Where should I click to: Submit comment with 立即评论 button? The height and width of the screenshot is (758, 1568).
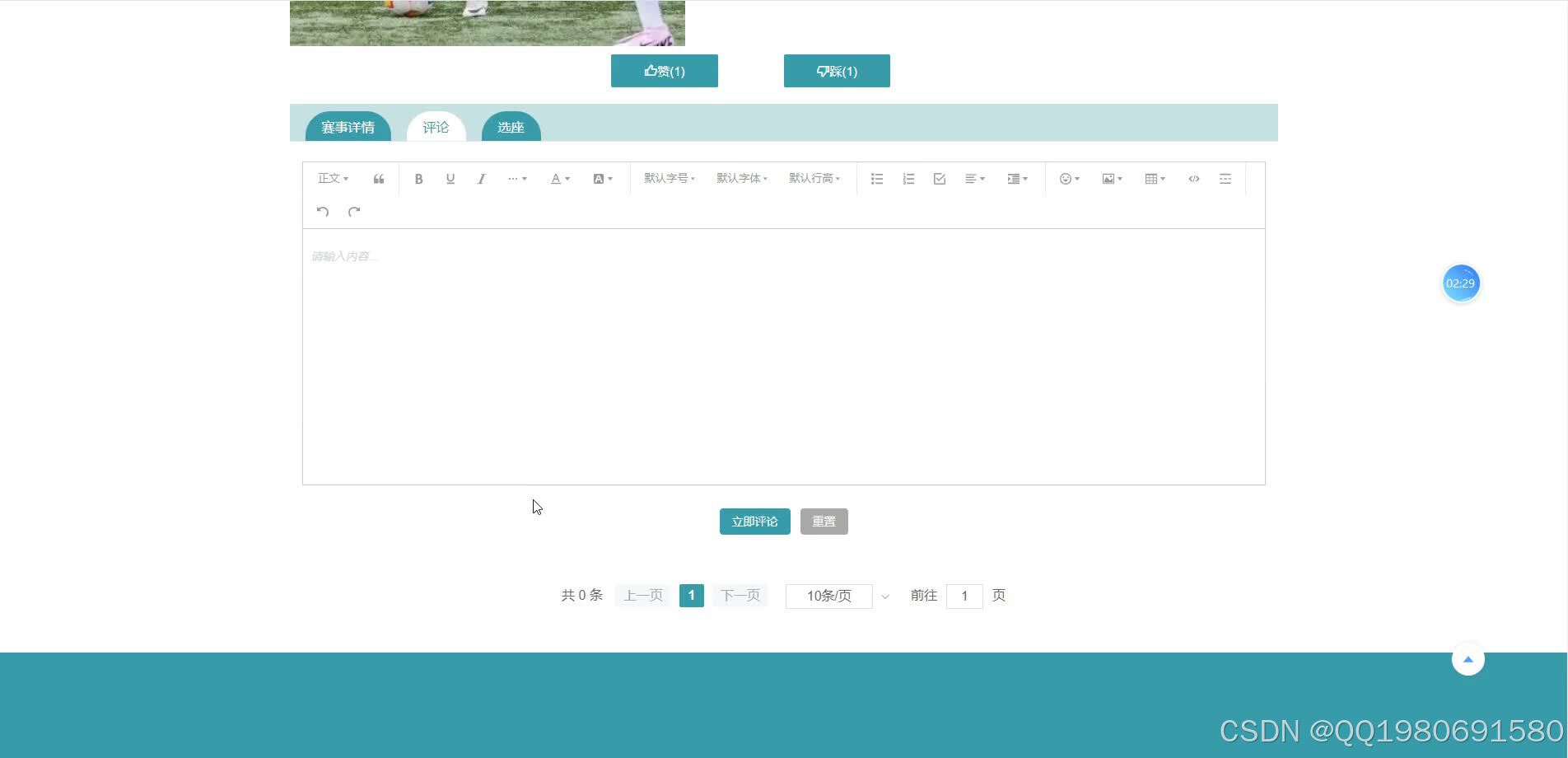point(755,522)
